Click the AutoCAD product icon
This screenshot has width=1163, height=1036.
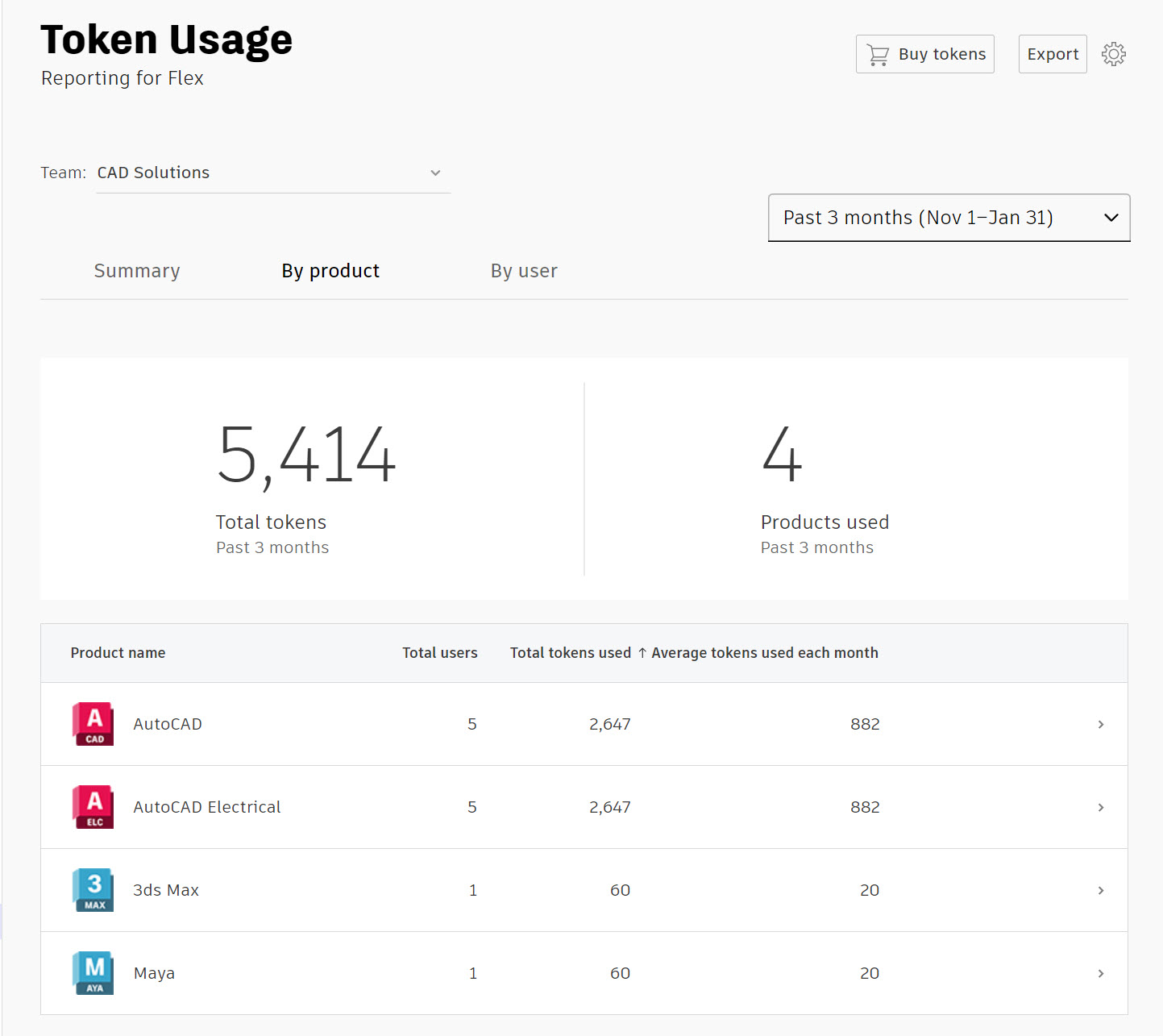coord(93,724)
